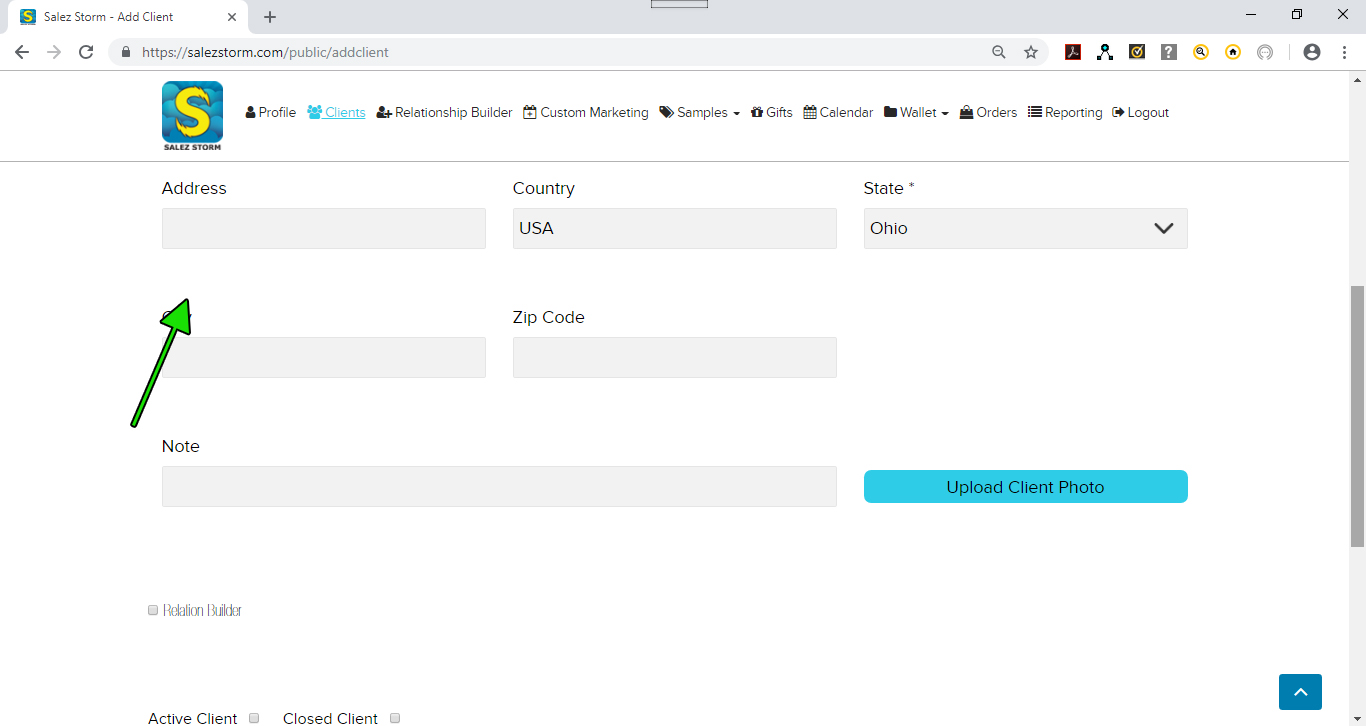The width and height of the screenshot is (1366, 726).
Task: Click the scroll-to-top arrow button
Action: 1300,692
